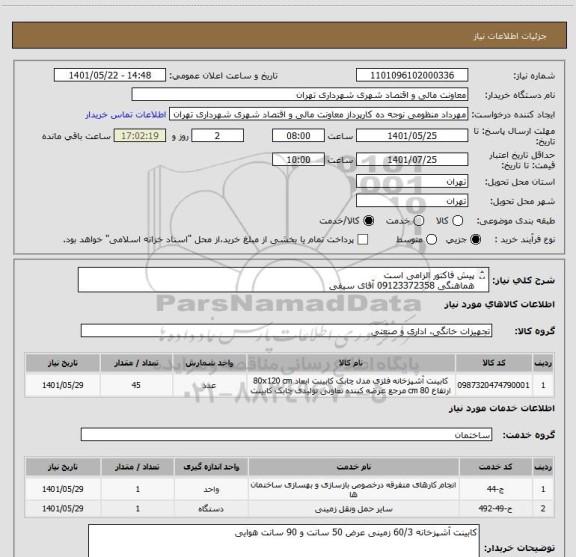Click the buyer notes text area
Viewport: 576px width, 557px height.
tap(284, 540)
